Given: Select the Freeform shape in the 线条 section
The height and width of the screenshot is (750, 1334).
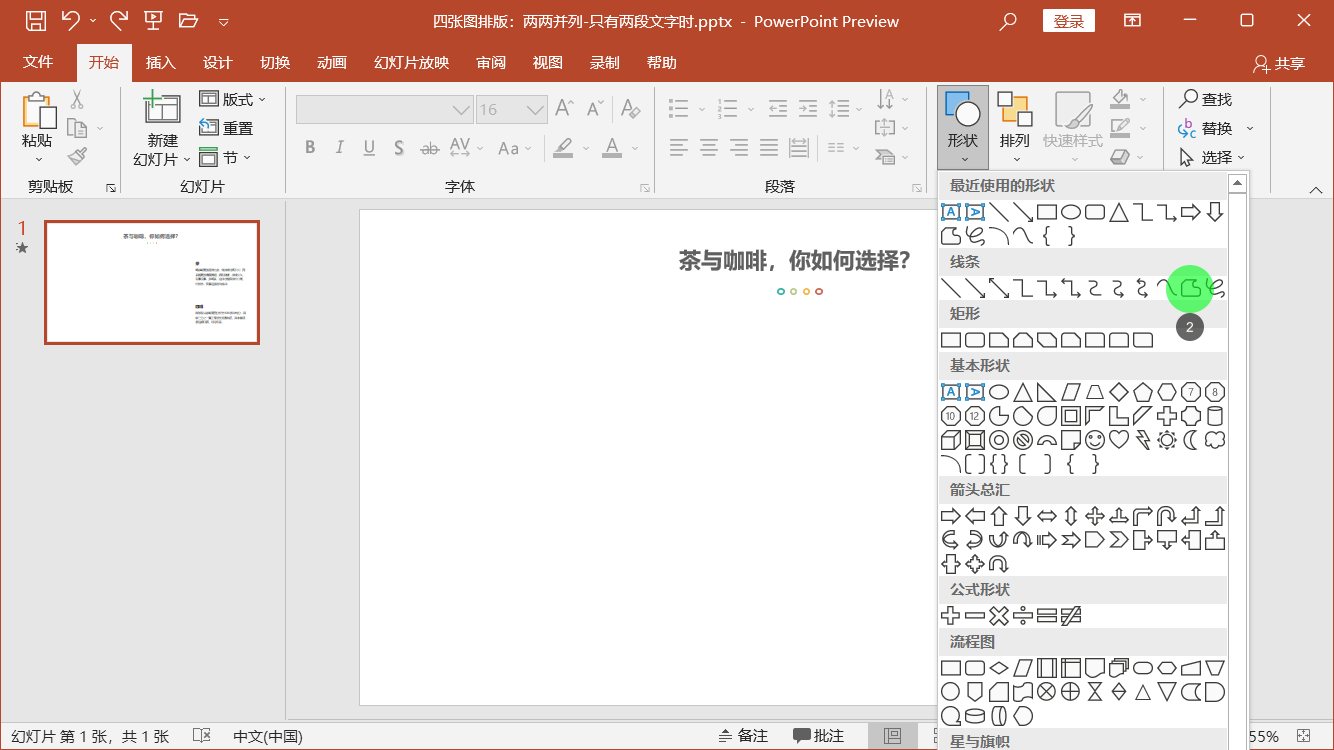Looking at the screenshot, I should [1191, 289].
